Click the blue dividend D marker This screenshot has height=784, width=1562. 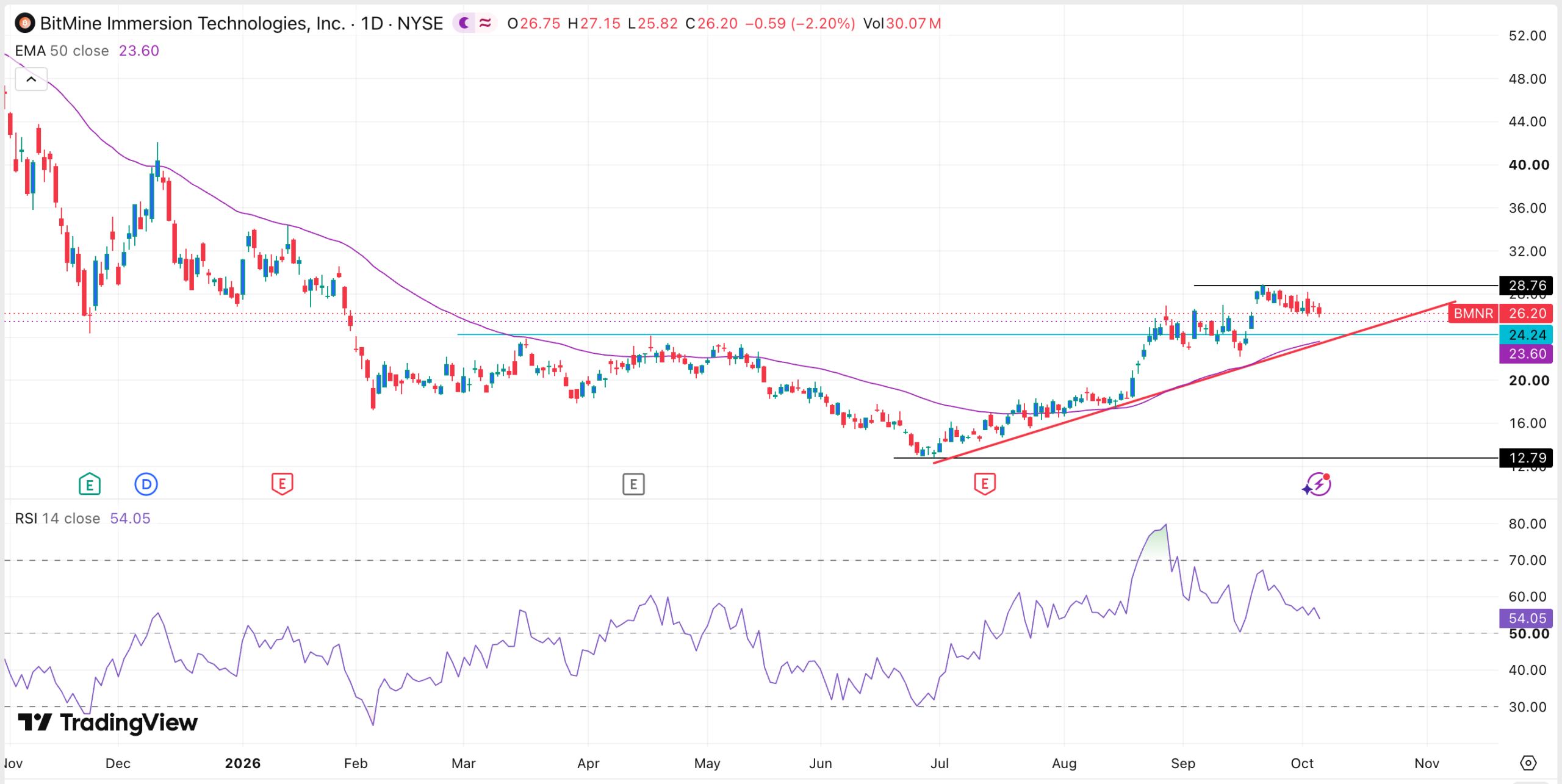146,484
